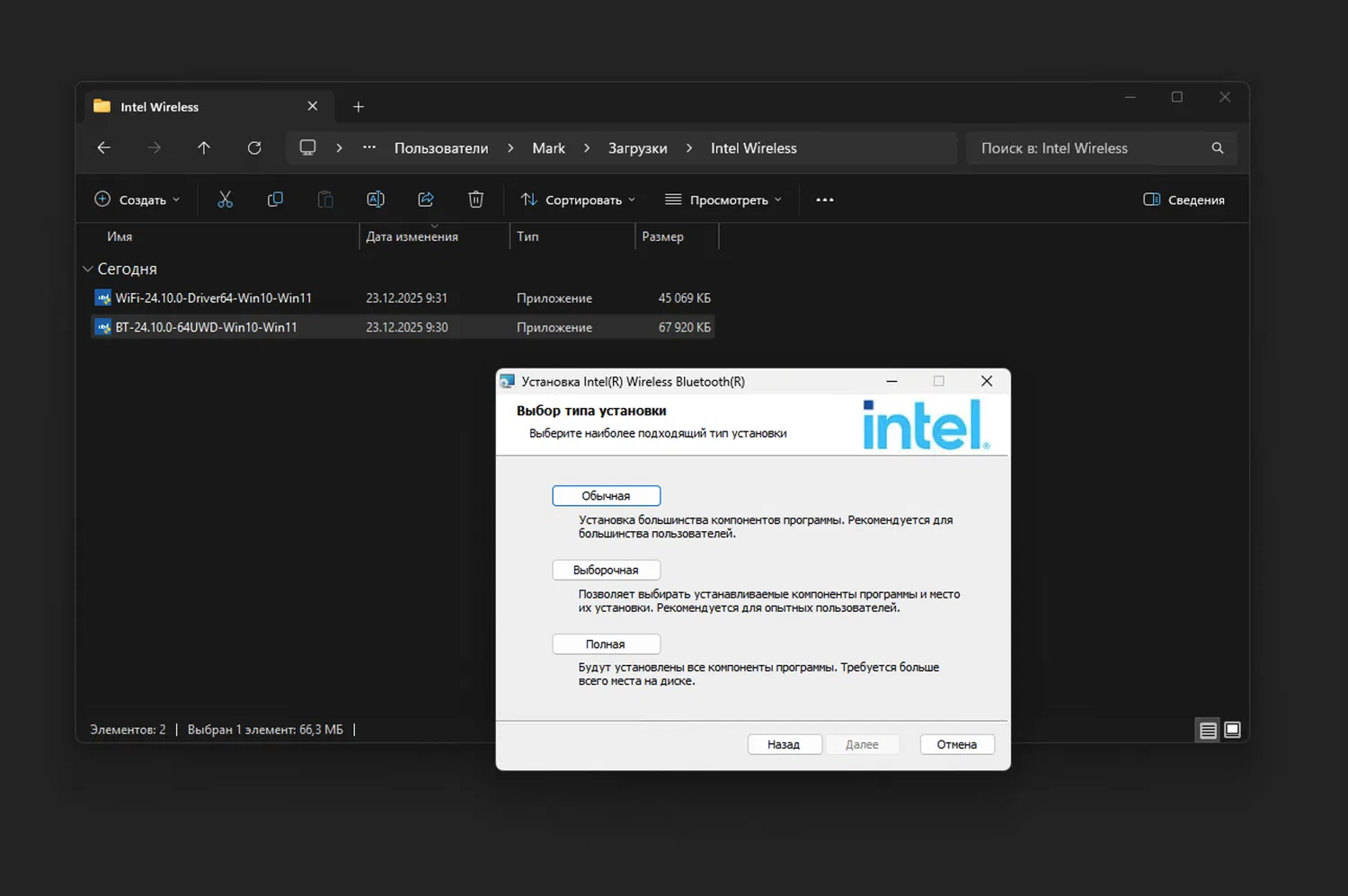
Task: Pick the Полная installation type
Action: coord(606,643)
